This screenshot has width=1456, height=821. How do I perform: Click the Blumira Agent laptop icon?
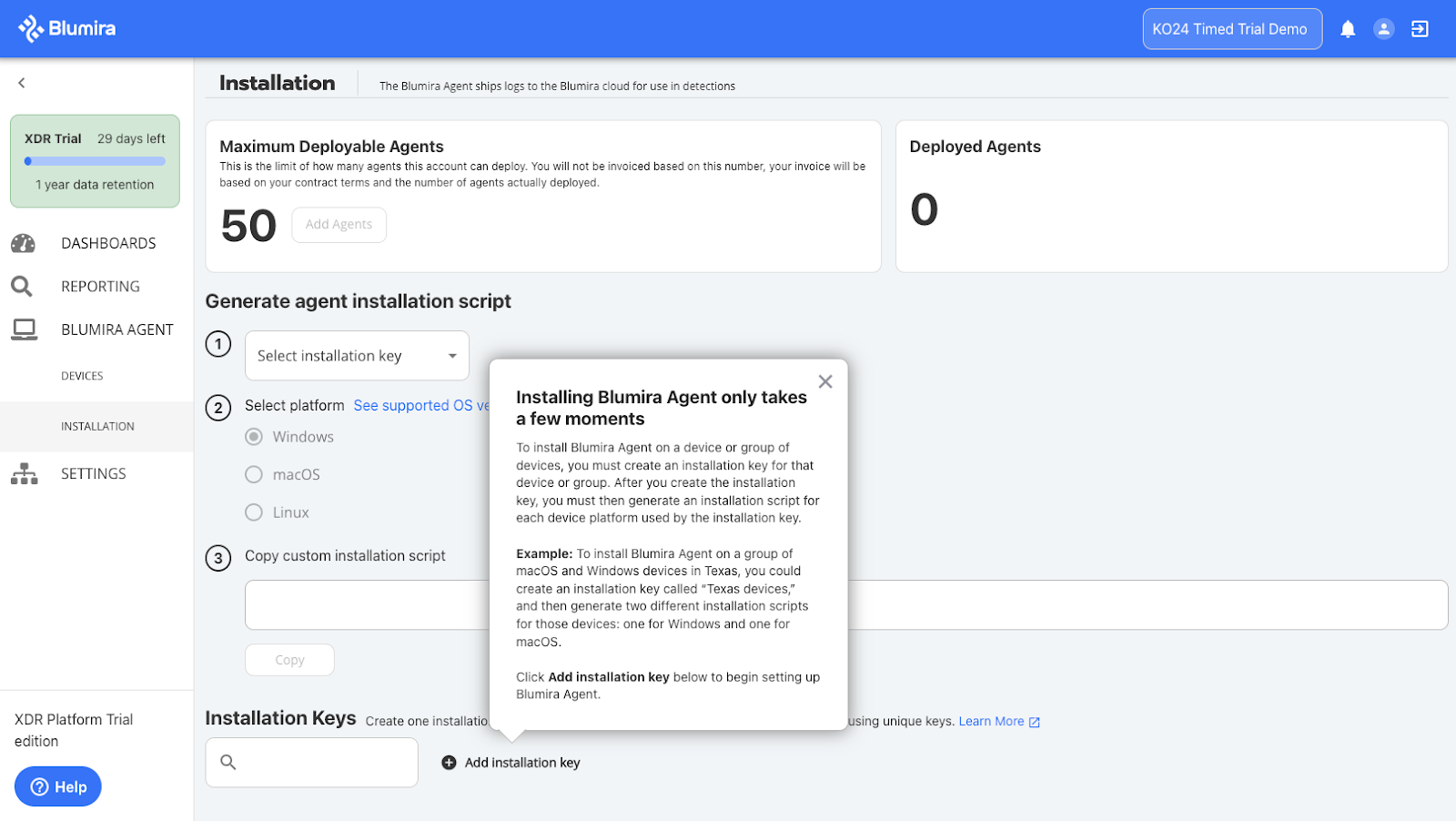click(24, 329)
